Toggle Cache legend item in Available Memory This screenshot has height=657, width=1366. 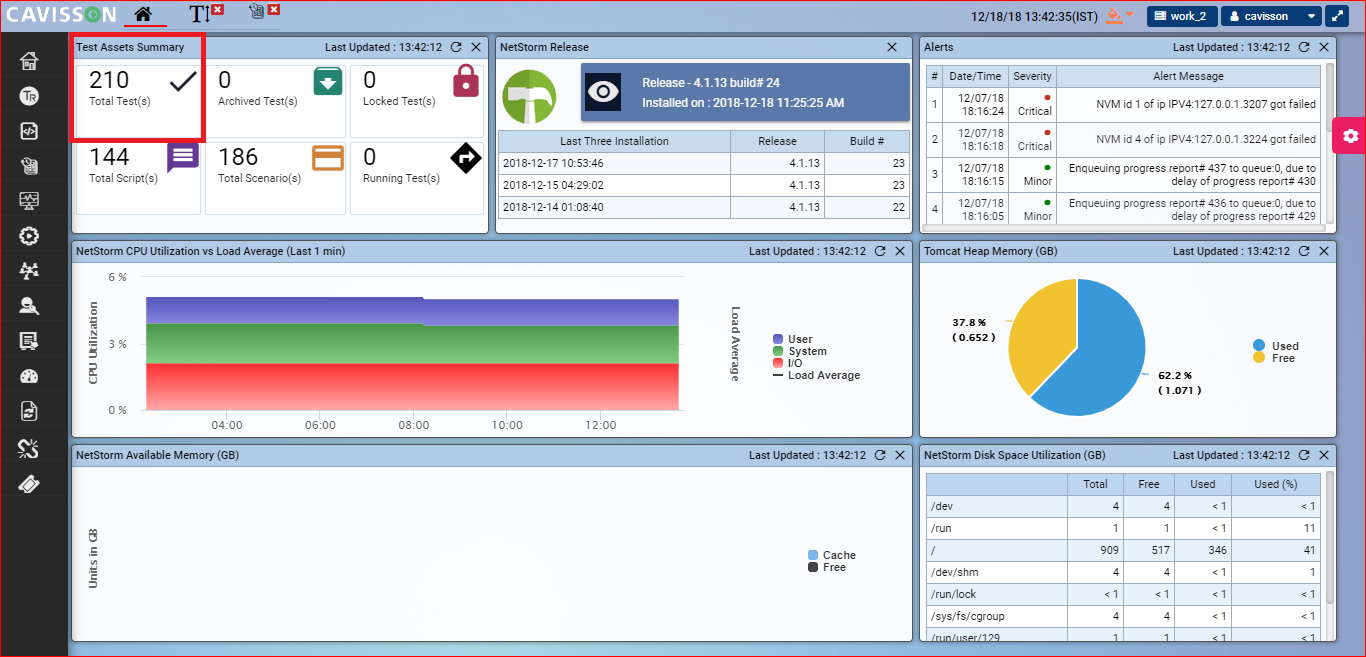tap(832, 555)
